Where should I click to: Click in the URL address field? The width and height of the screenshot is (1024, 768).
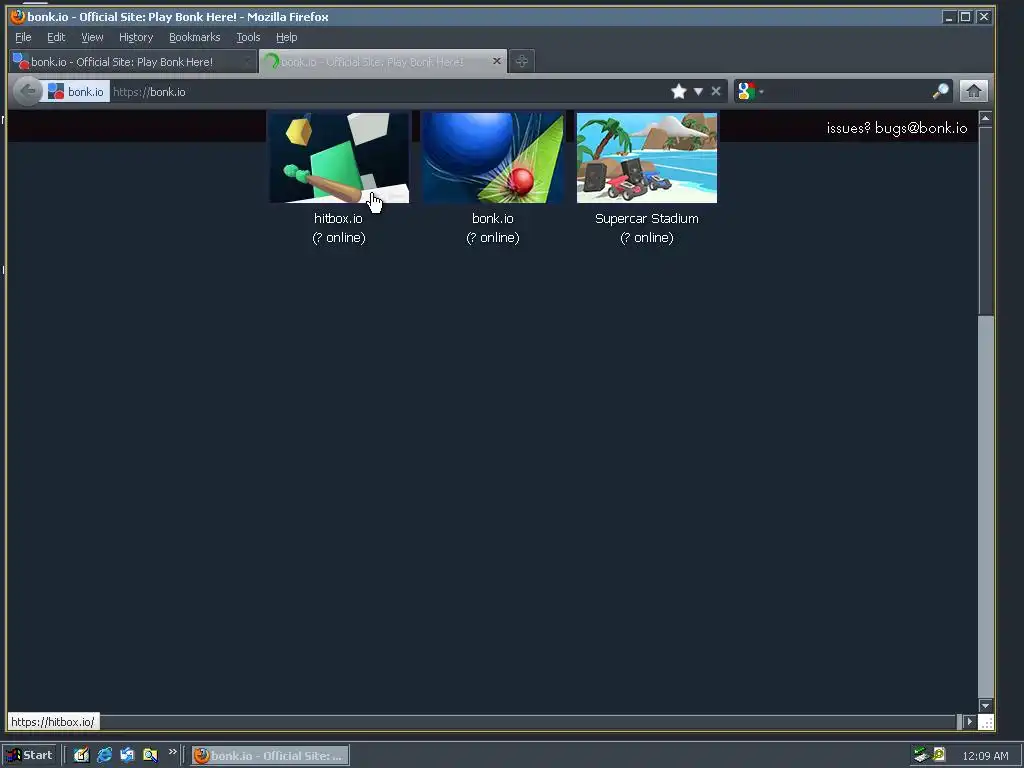point(389,91)
